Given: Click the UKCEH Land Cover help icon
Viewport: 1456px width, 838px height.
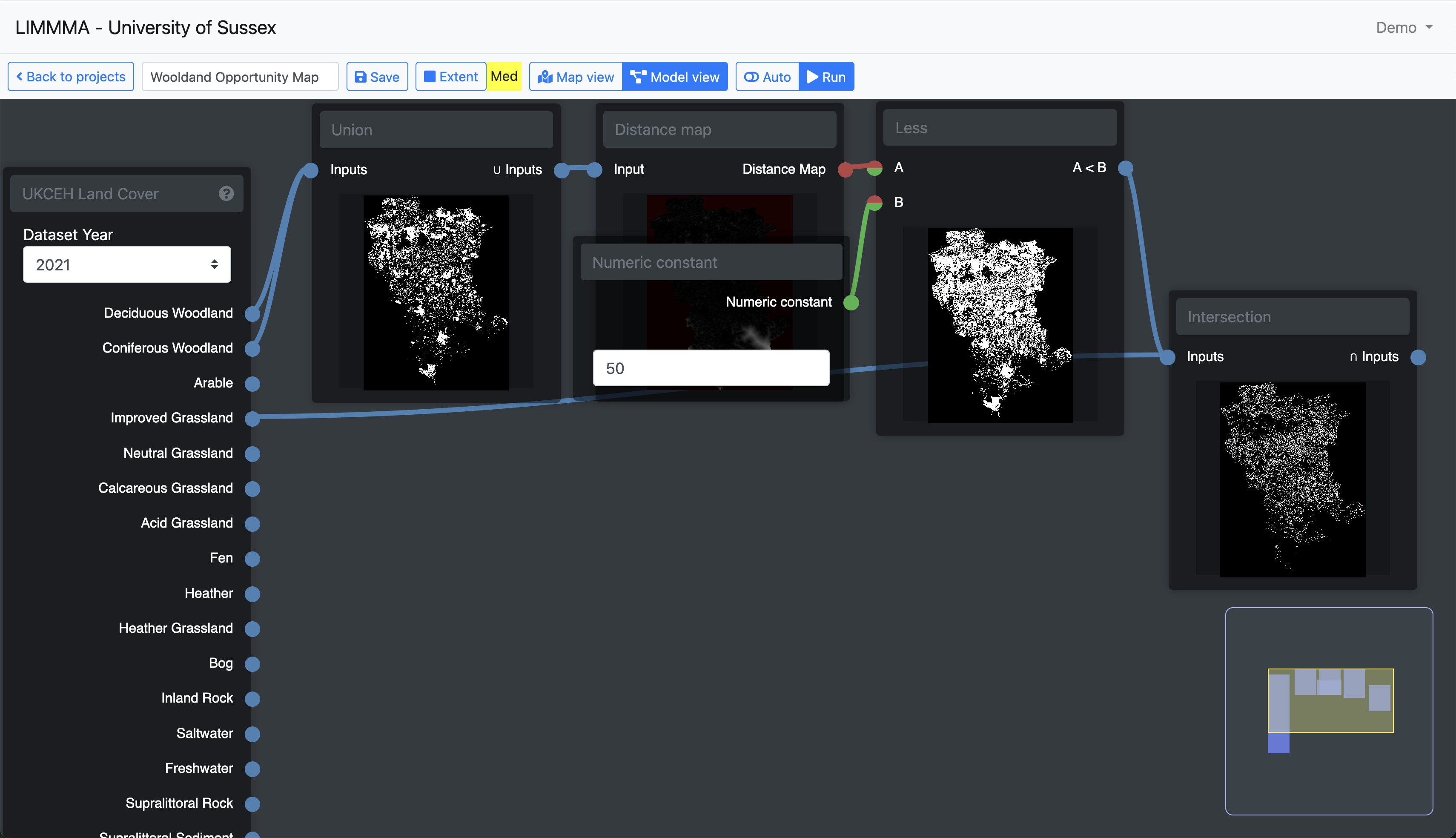Looking at the screenshot, I should click(226, 193).
